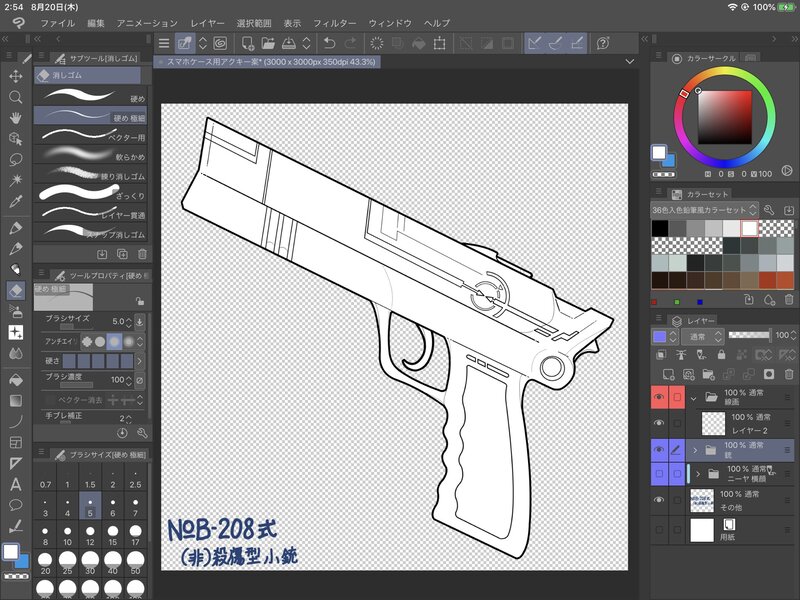This screenshot has width=800, height=600.
Task: Click the delete layer trash icon
Action: (x=789, y=374)
